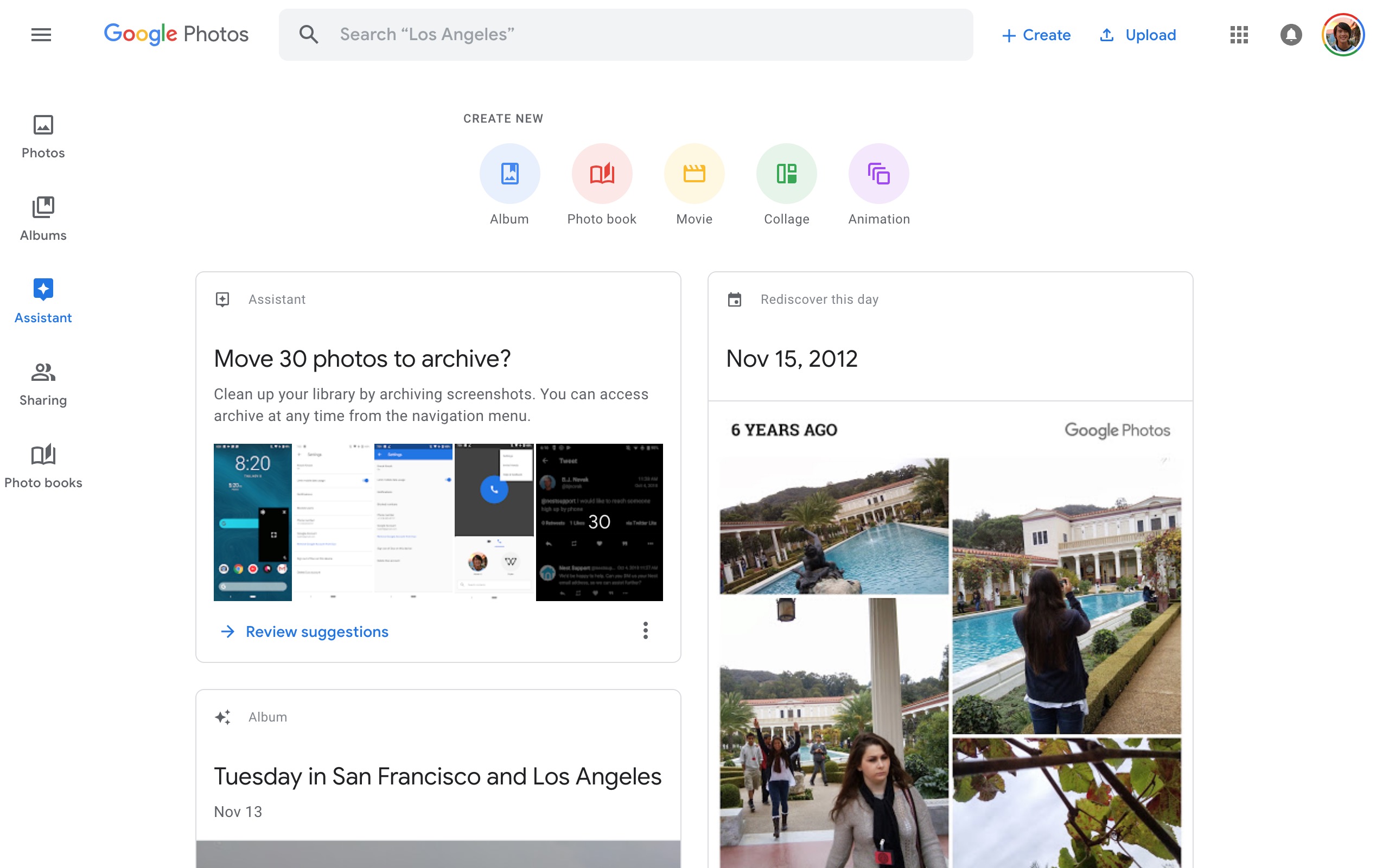This screenshot has width=1389, height=868.
Task: Open options menu on archive suggestion card
Action: pyautogui.click(x=645, y=630)
